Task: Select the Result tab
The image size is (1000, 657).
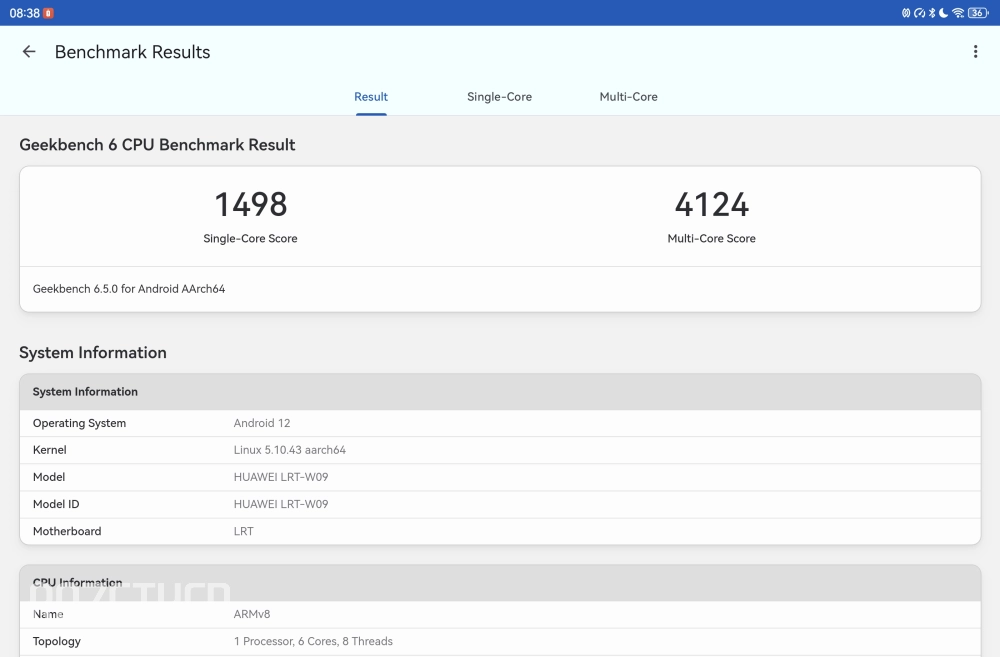Action: pos(371,97)
